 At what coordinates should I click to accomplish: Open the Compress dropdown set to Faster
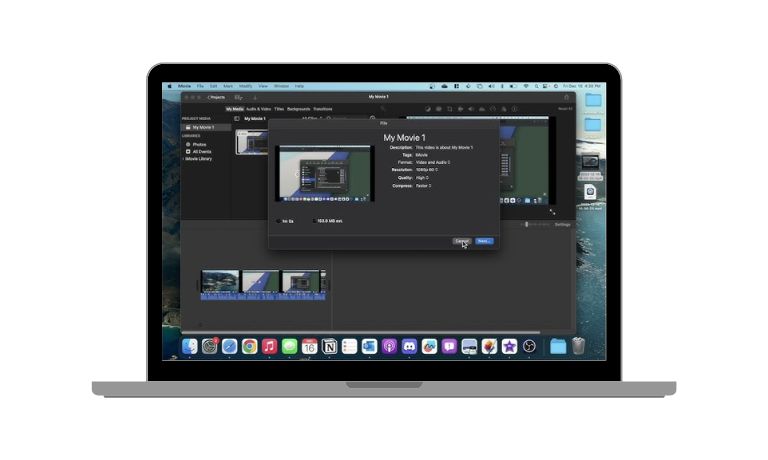point(425,186)
